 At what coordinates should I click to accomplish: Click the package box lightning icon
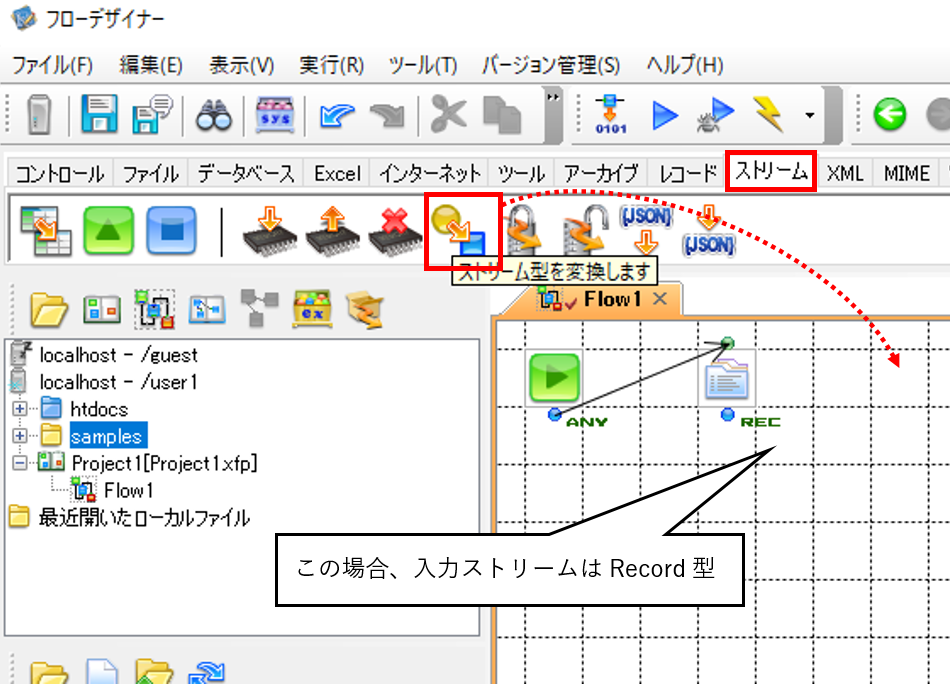point(365,309)
